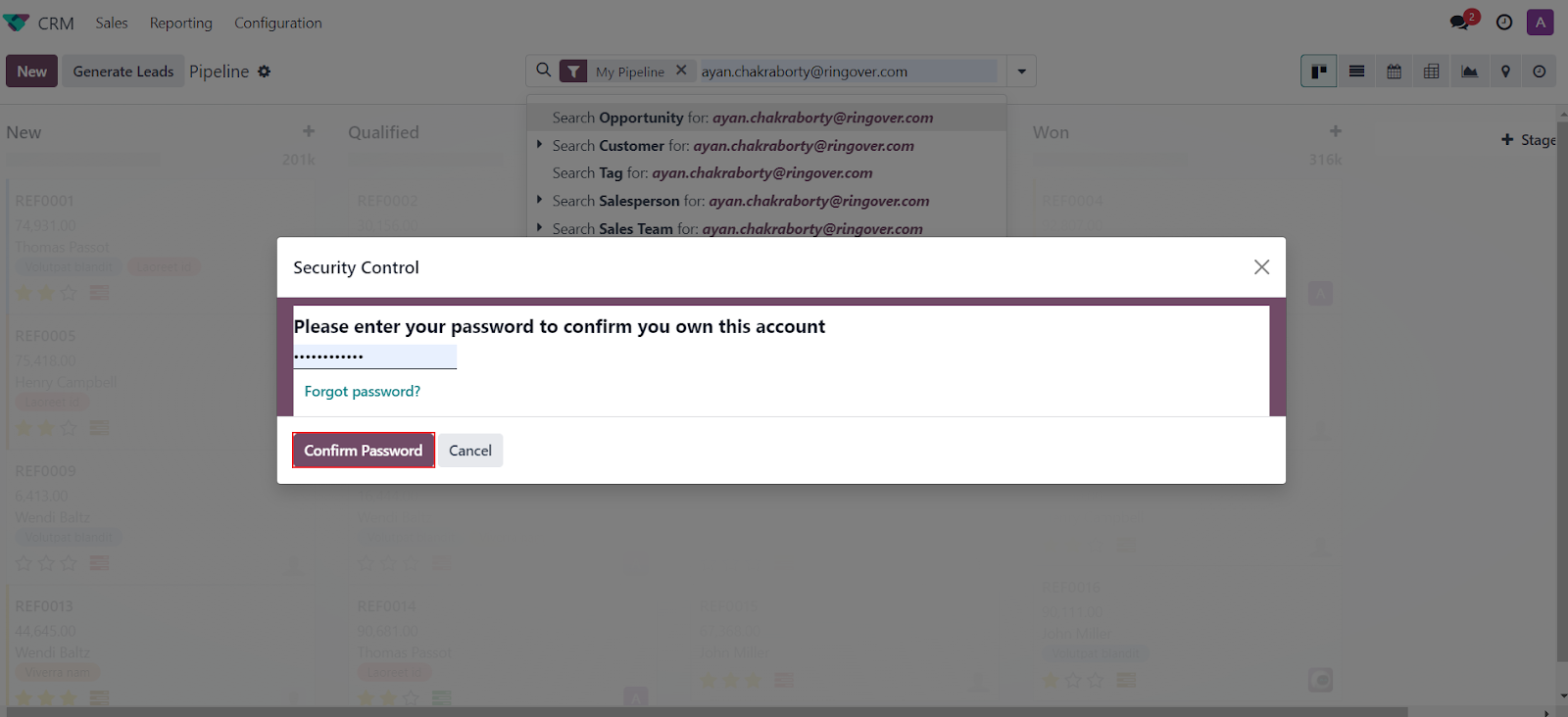
Task: Open the conversations messages icon
Action: (1460, 23)
